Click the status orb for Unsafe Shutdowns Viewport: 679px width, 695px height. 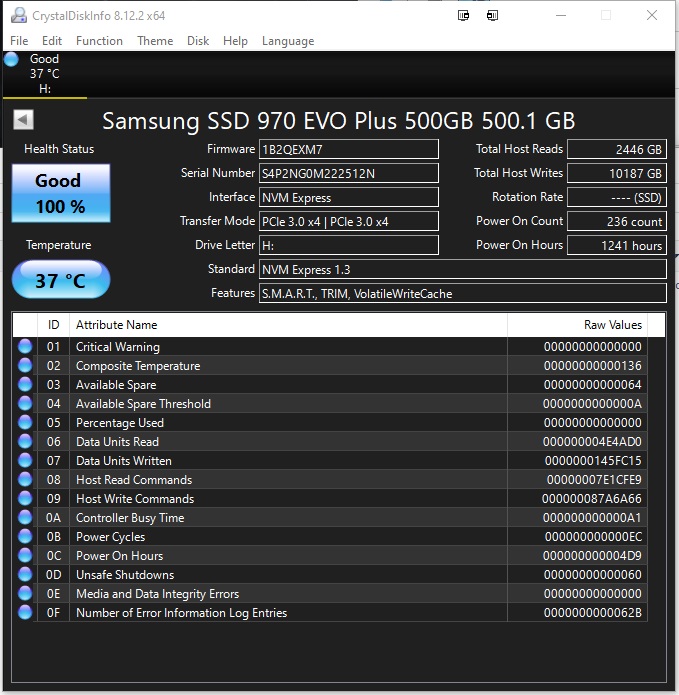click(25, 575)
